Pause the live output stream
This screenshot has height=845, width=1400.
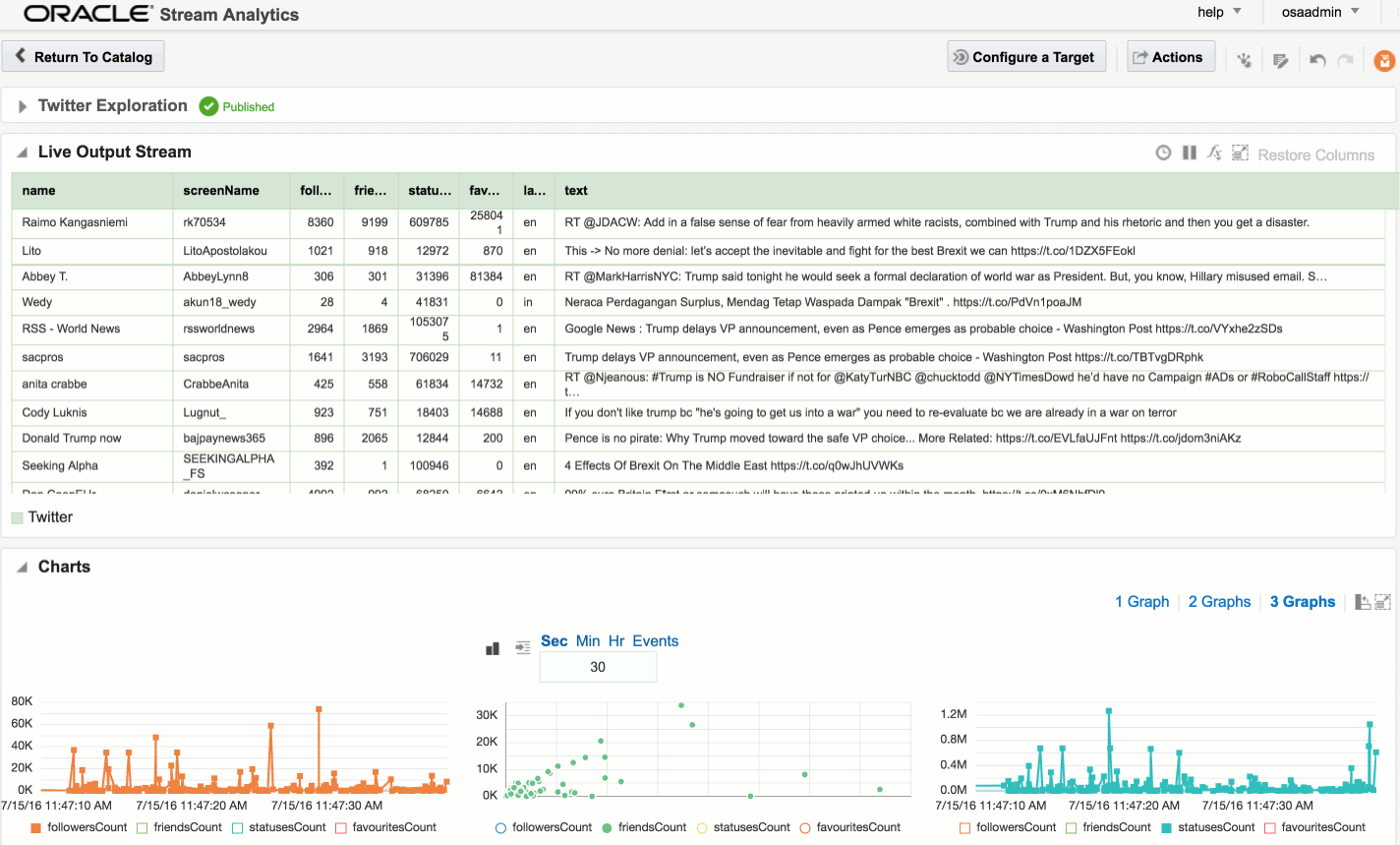click(x=1189, y=152)
